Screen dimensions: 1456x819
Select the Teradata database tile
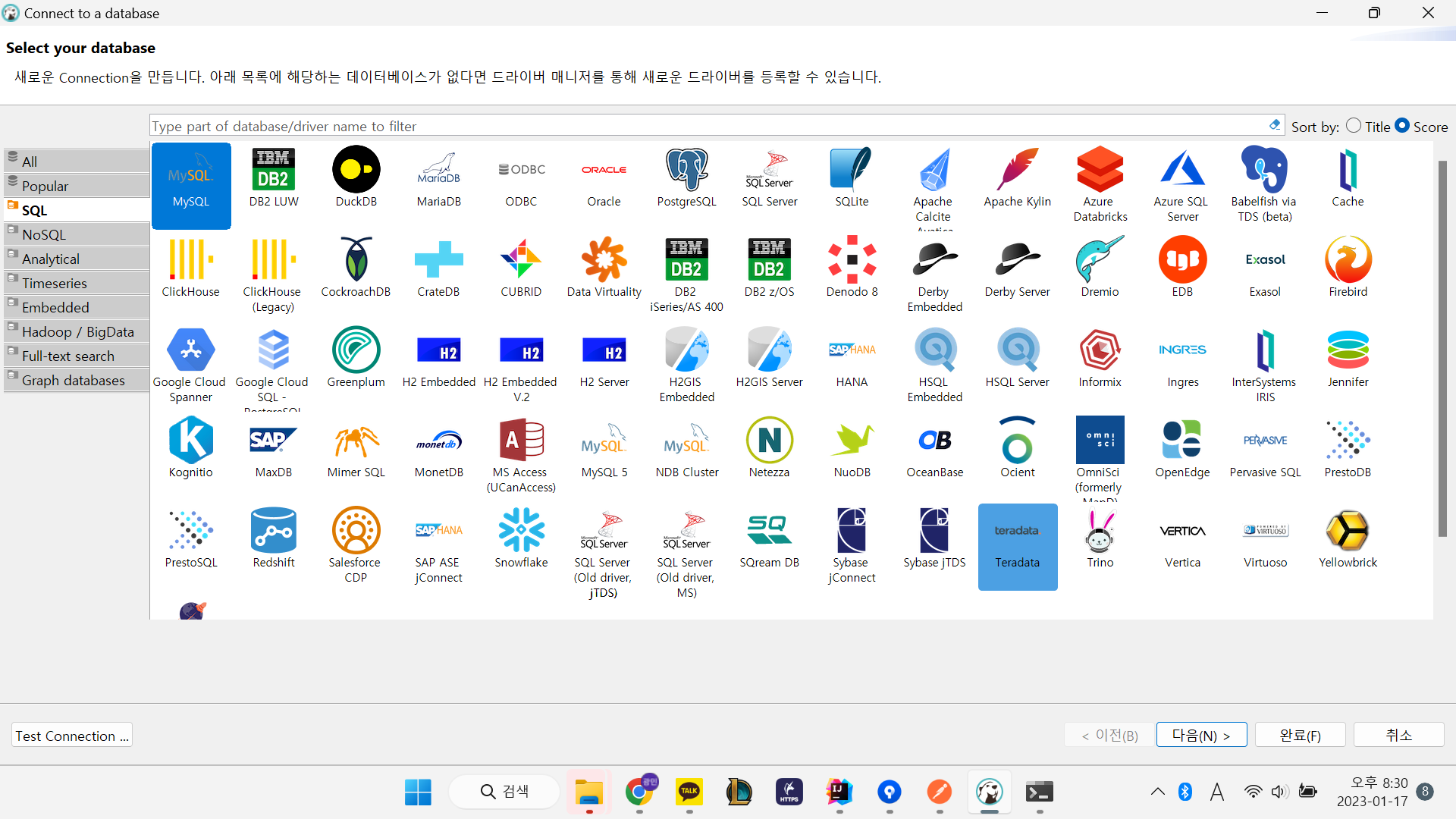click(1017, 546)
